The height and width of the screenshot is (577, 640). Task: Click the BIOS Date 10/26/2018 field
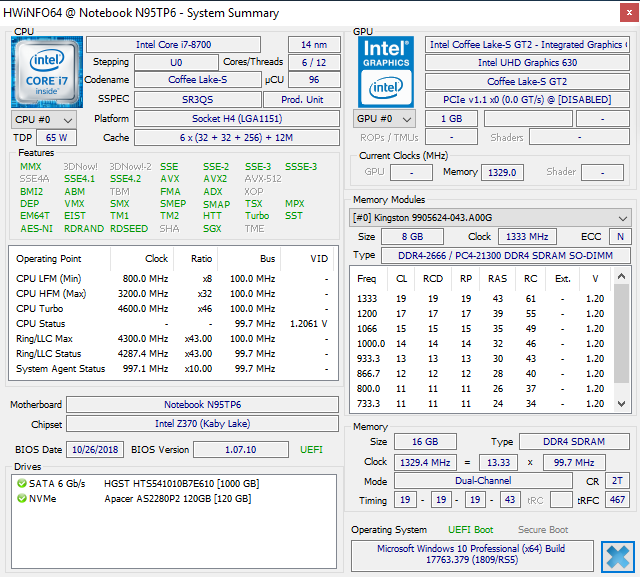(95, 450)
